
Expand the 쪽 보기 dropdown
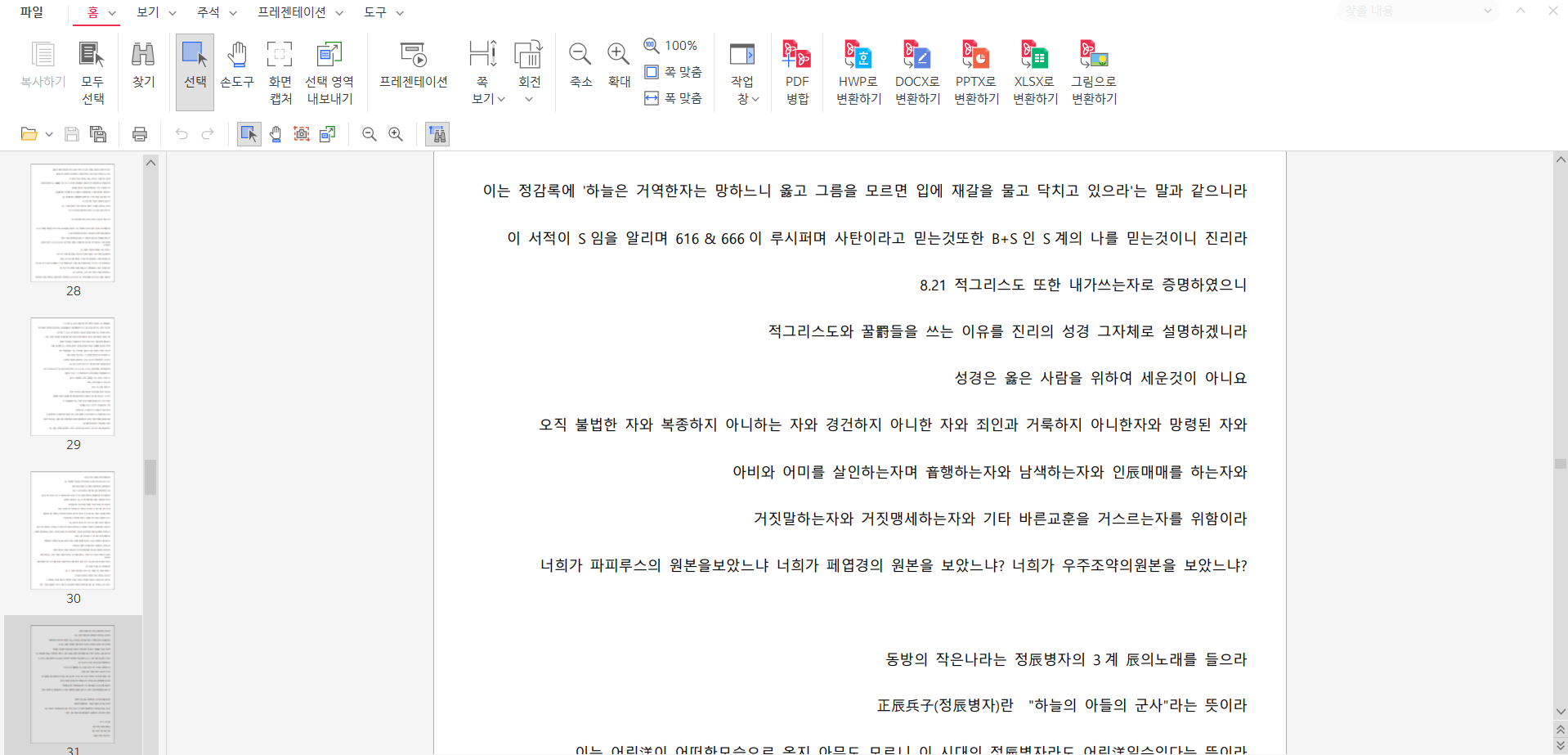click(487, 98)
